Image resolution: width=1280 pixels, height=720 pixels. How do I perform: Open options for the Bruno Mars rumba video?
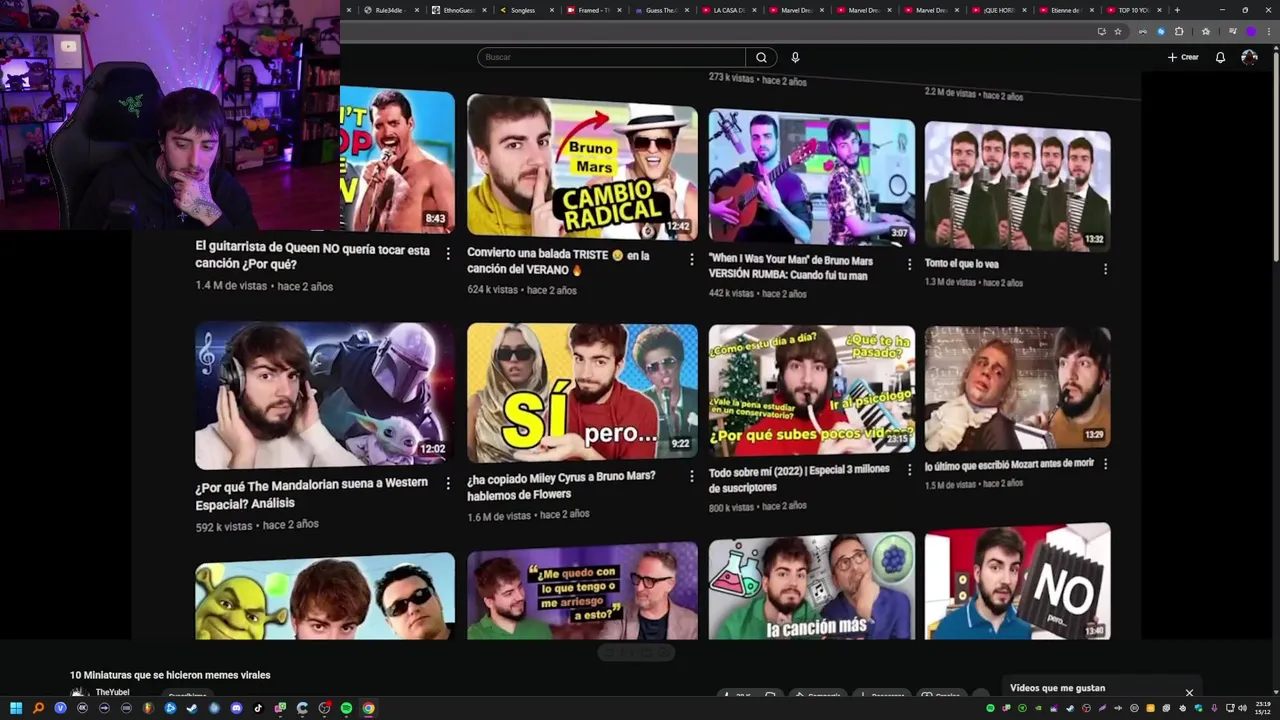(x=909, y=264)
